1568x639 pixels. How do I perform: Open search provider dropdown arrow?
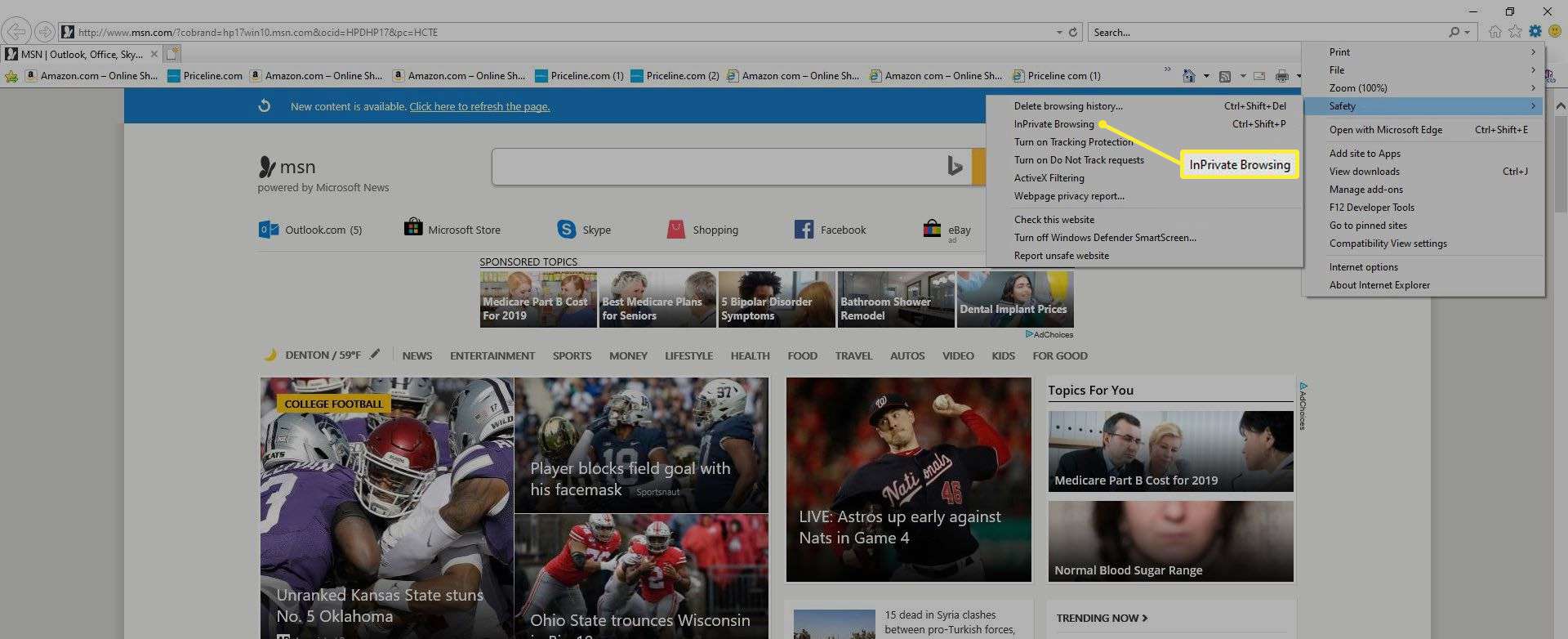click(x=1468, y=33)
